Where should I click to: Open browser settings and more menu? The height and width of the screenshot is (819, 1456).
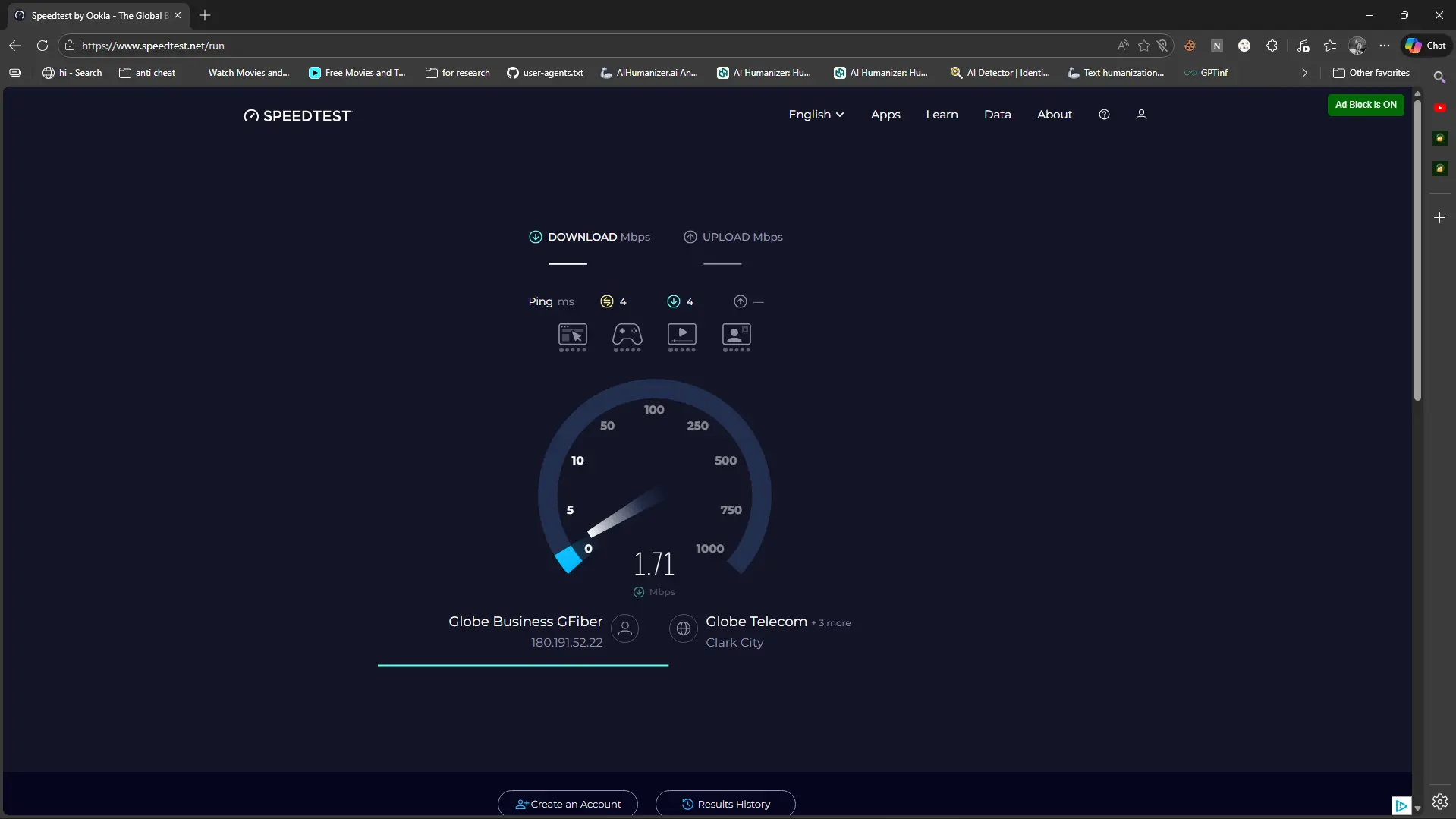[x=1385, y=46]
